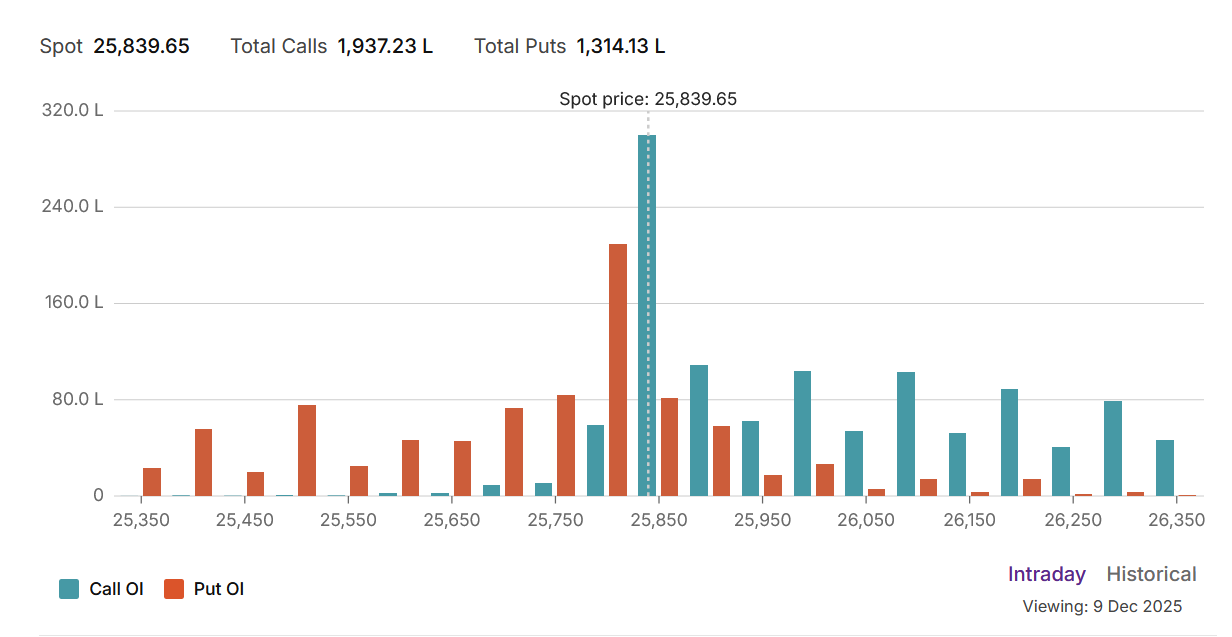Click the orange Put OI legend swatch
Screen dimensions: 1232x637
(174, 589)
